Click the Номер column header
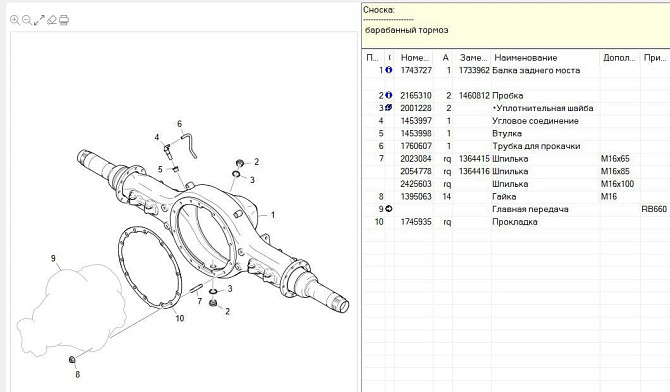The image size is (670, 392). coord(414,58)
